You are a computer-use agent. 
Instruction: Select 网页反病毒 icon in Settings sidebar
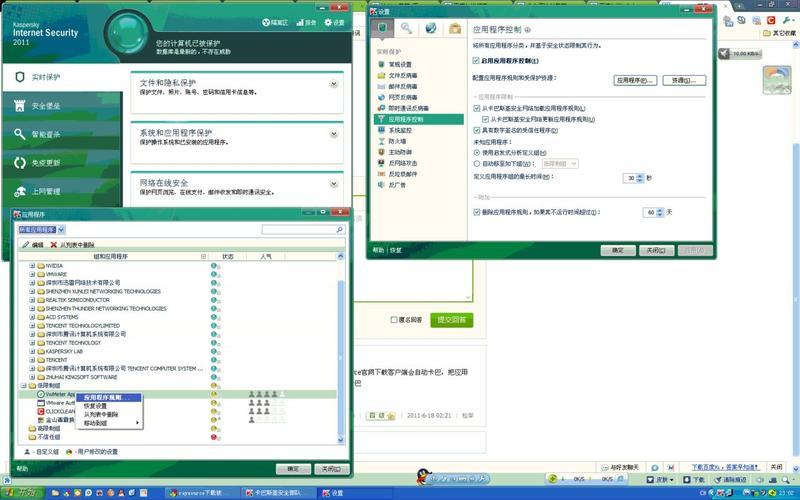(381, 97)
